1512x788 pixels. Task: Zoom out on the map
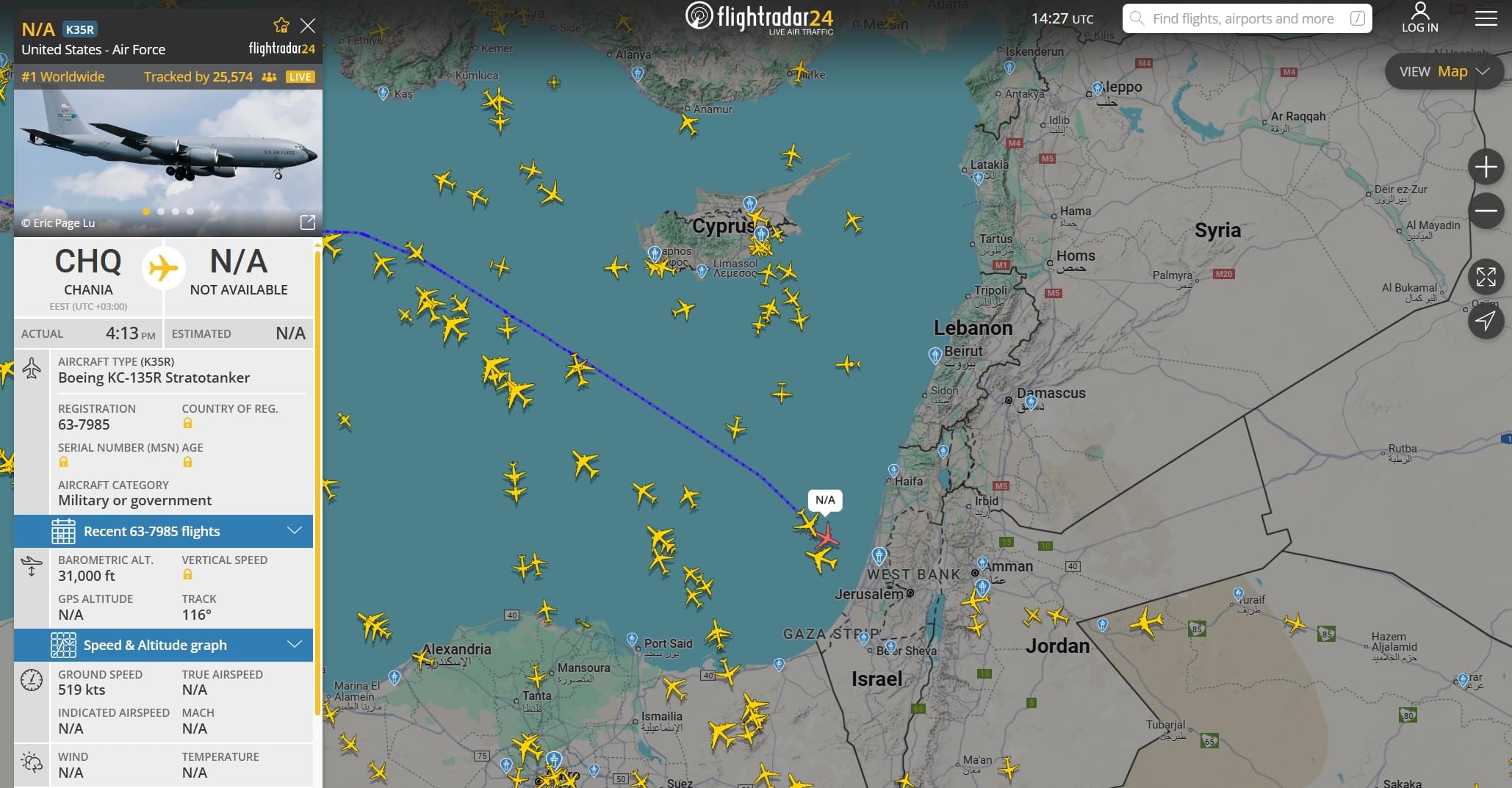(x=1486, y=212)
